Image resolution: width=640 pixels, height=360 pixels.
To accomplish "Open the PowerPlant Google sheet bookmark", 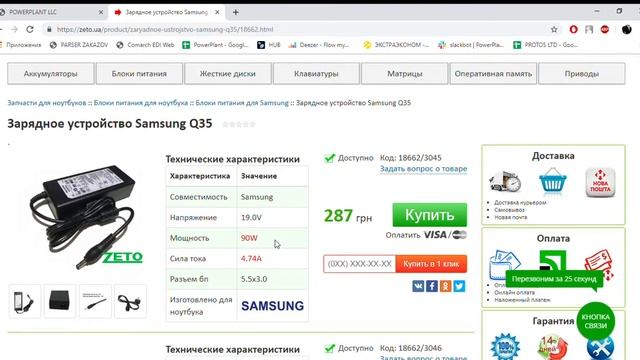I will tap(215, 45).
